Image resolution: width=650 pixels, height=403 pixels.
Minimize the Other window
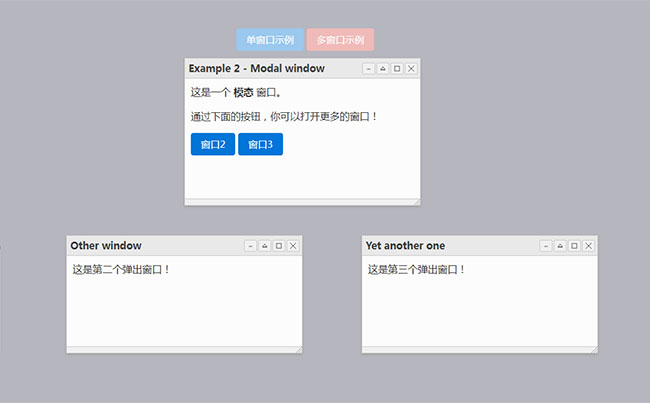coord(250,246)
